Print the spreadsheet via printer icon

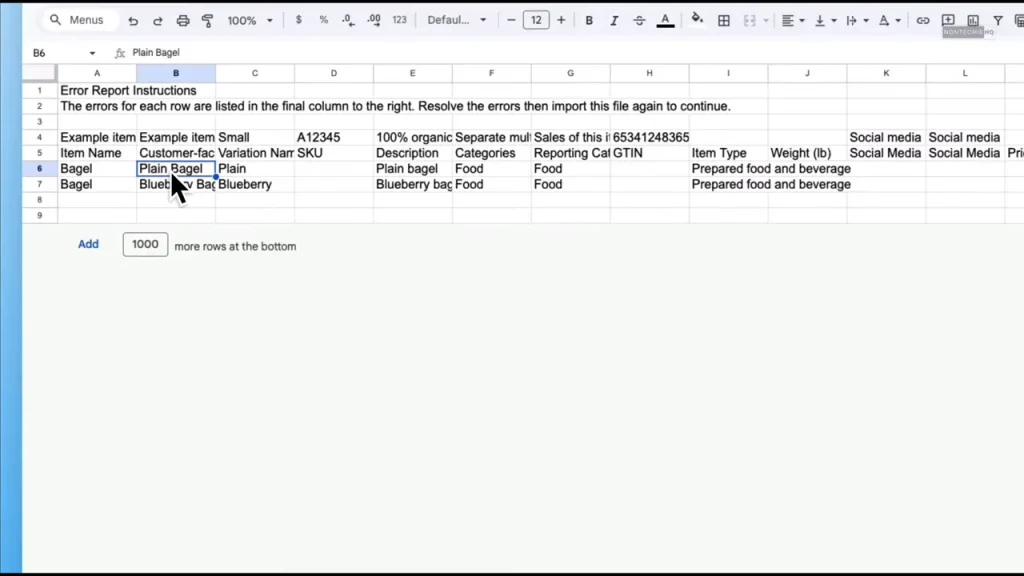183,20
